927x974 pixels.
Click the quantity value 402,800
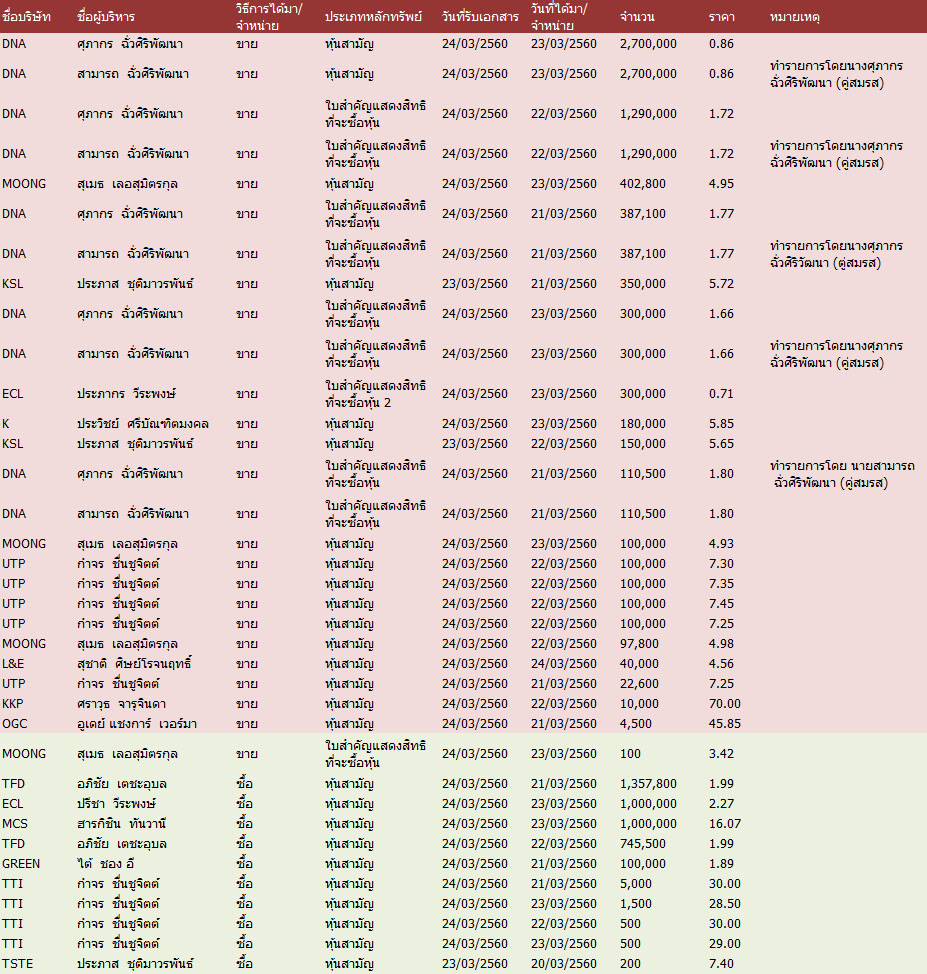[x=642, y=184]
